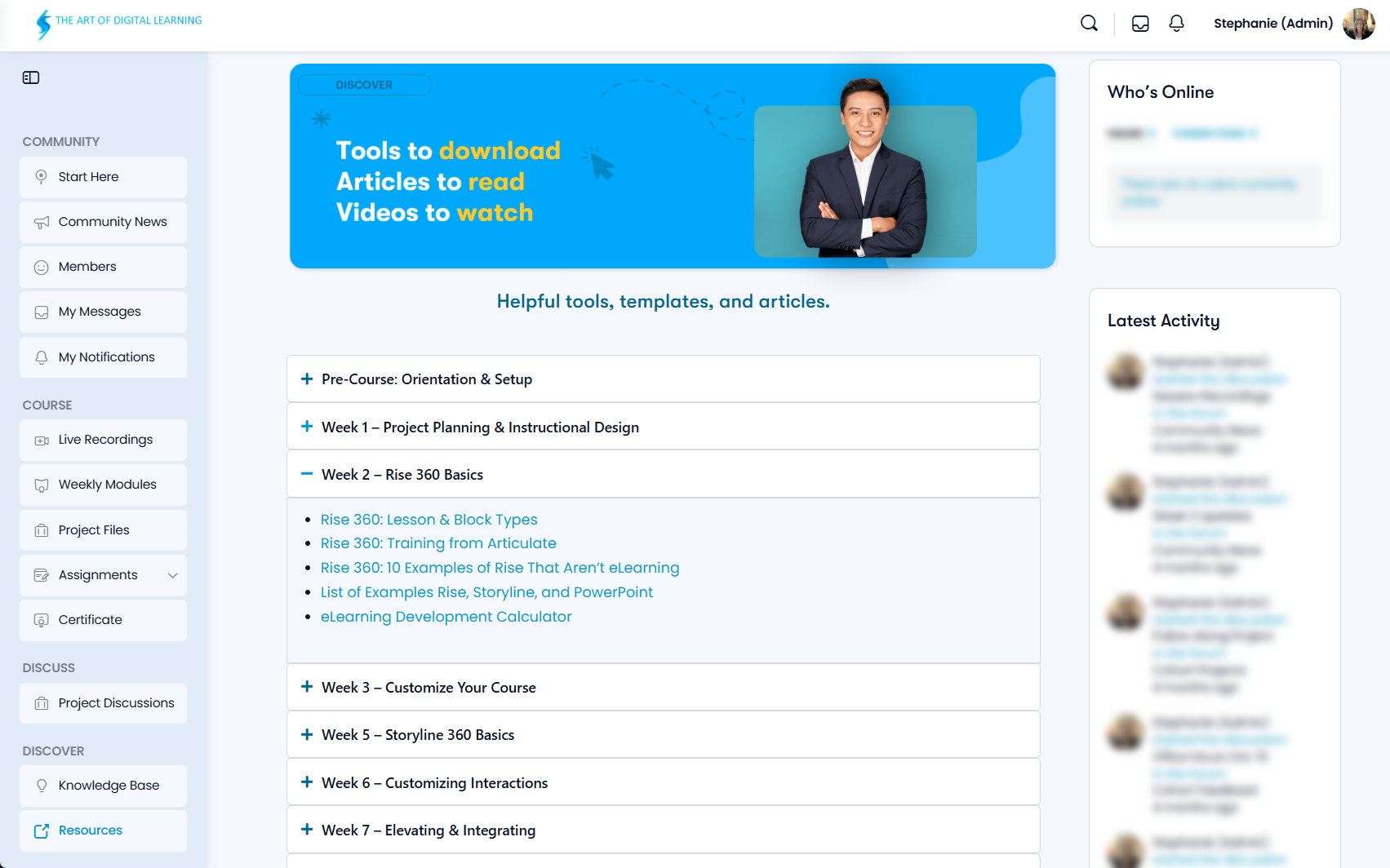Click the Live Recordings camera icon
1390x868 pixels.
42,441
